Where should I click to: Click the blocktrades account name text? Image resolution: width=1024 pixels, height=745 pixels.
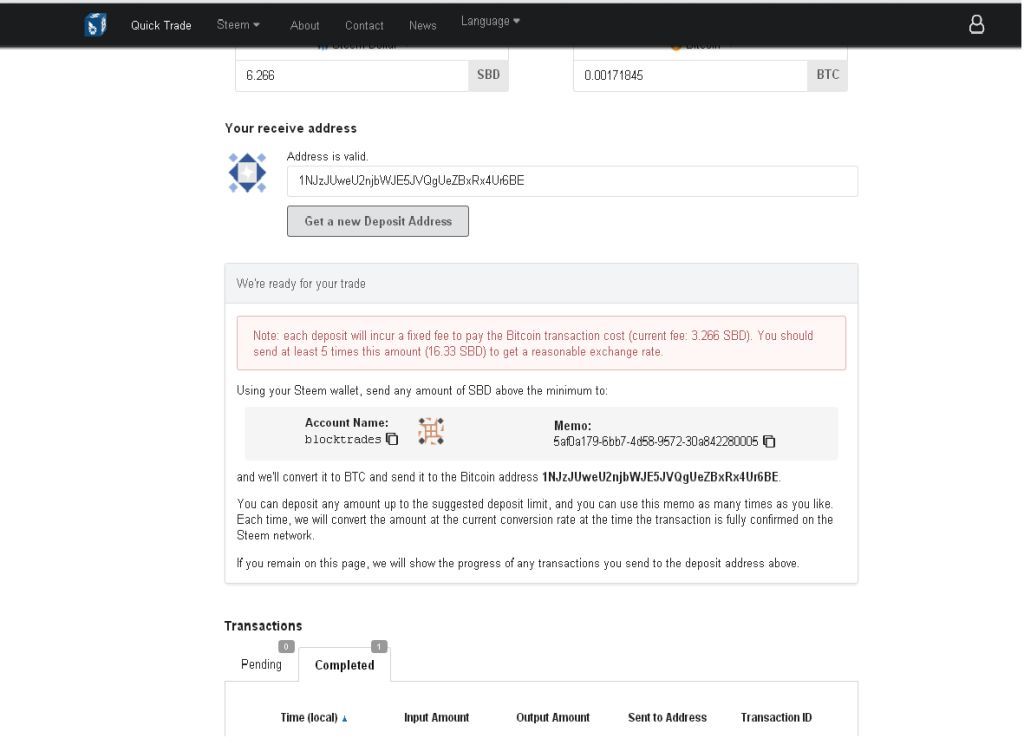click(343, 439)
